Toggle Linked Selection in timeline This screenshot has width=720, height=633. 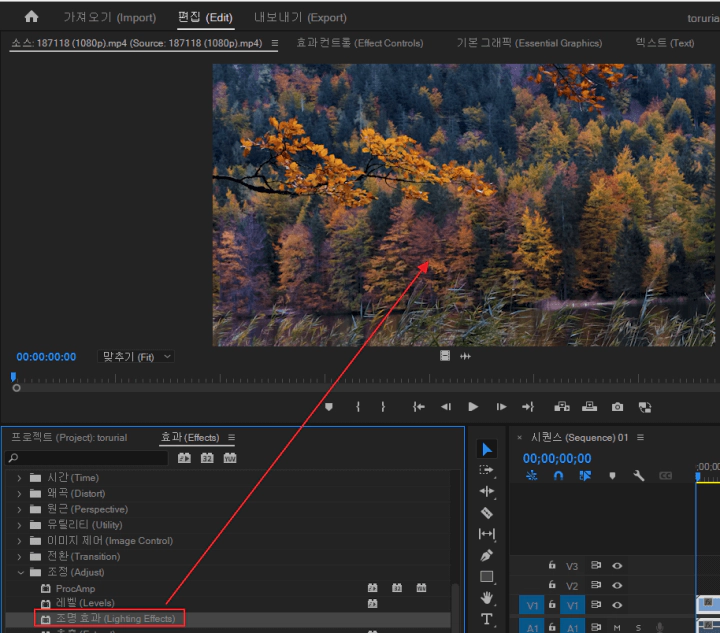[x=585, y=476]
